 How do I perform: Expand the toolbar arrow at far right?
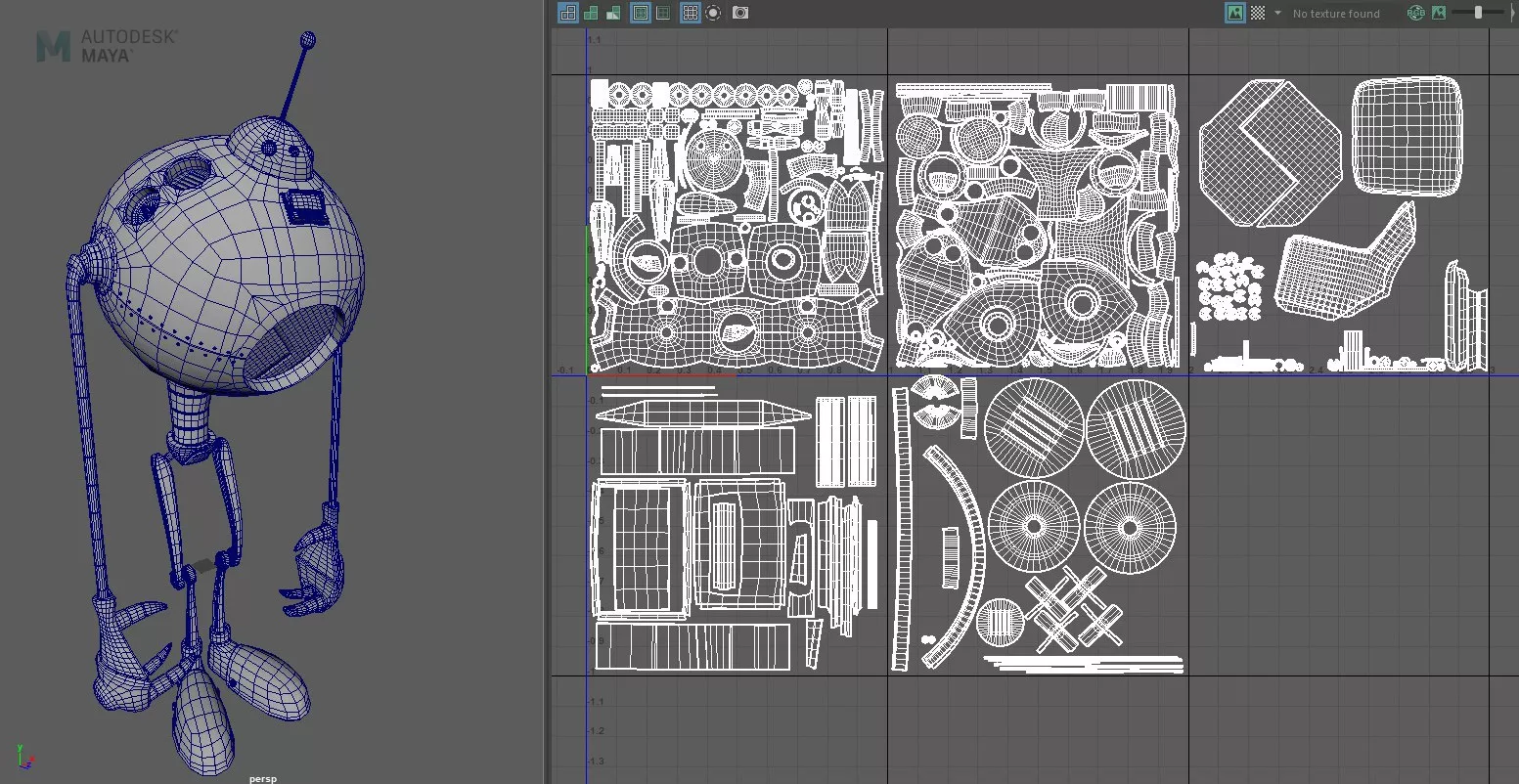[1512, 13]
